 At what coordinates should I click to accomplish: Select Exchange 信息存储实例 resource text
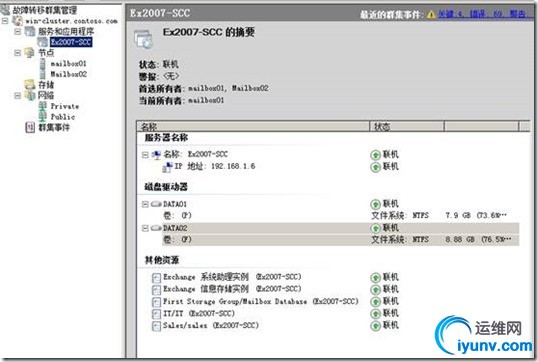[232, 289]
